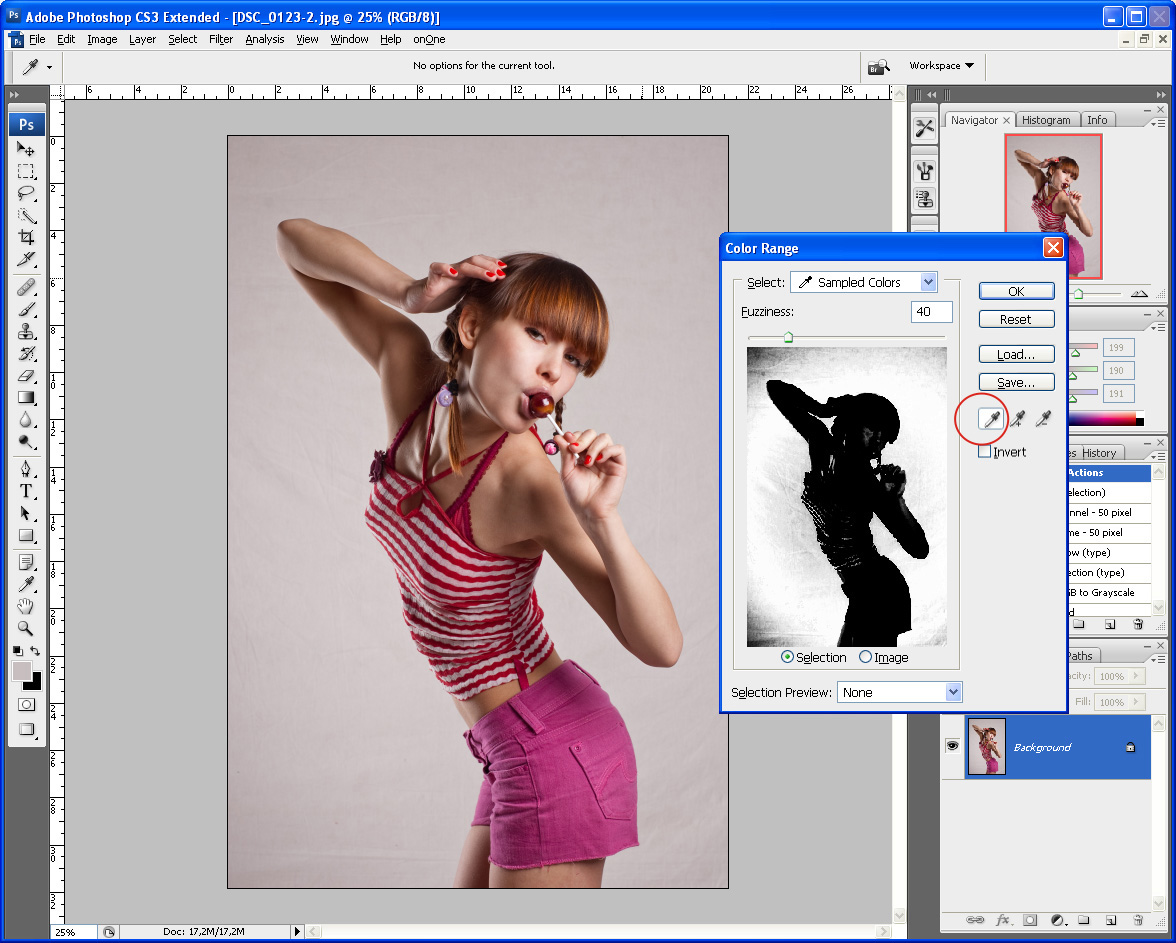Click the Save... button
1176x943 pixels.
click(x=1016, y=383)
